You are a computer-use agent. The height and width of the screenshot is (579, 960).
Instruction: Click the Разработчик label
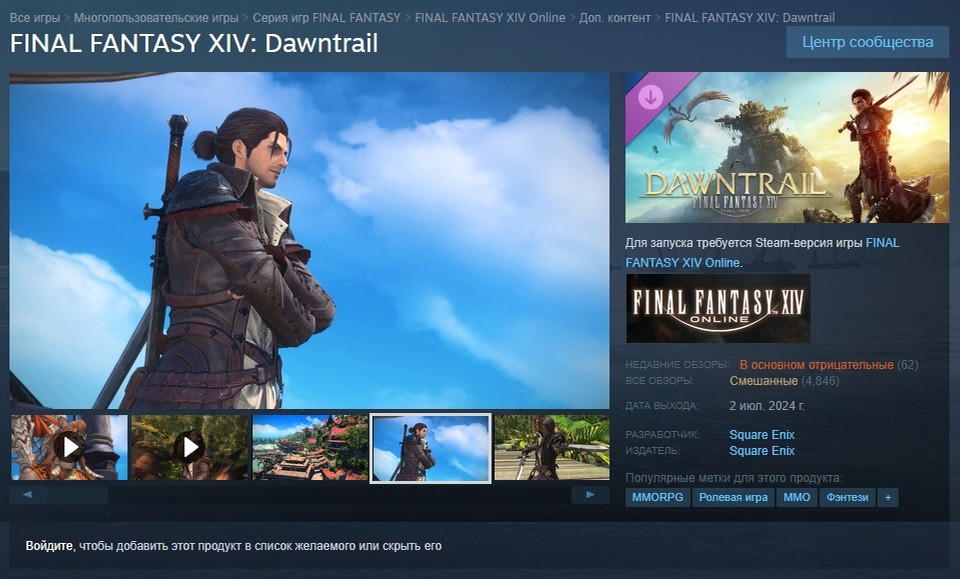(x=662, y=435)
